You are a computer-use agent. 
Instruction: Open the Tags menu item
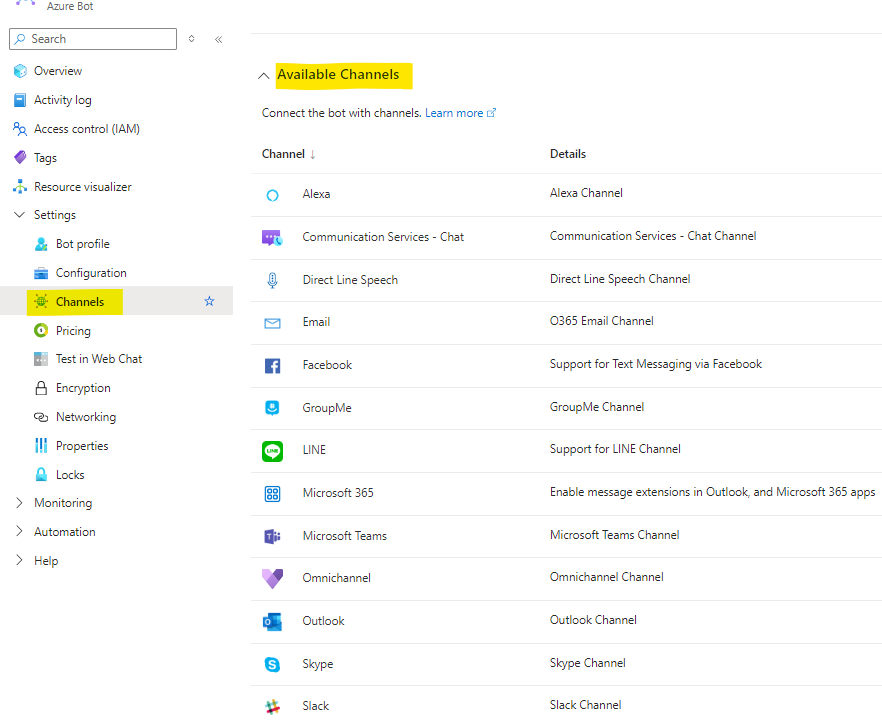pyautogui.click(x=45, y=158)
